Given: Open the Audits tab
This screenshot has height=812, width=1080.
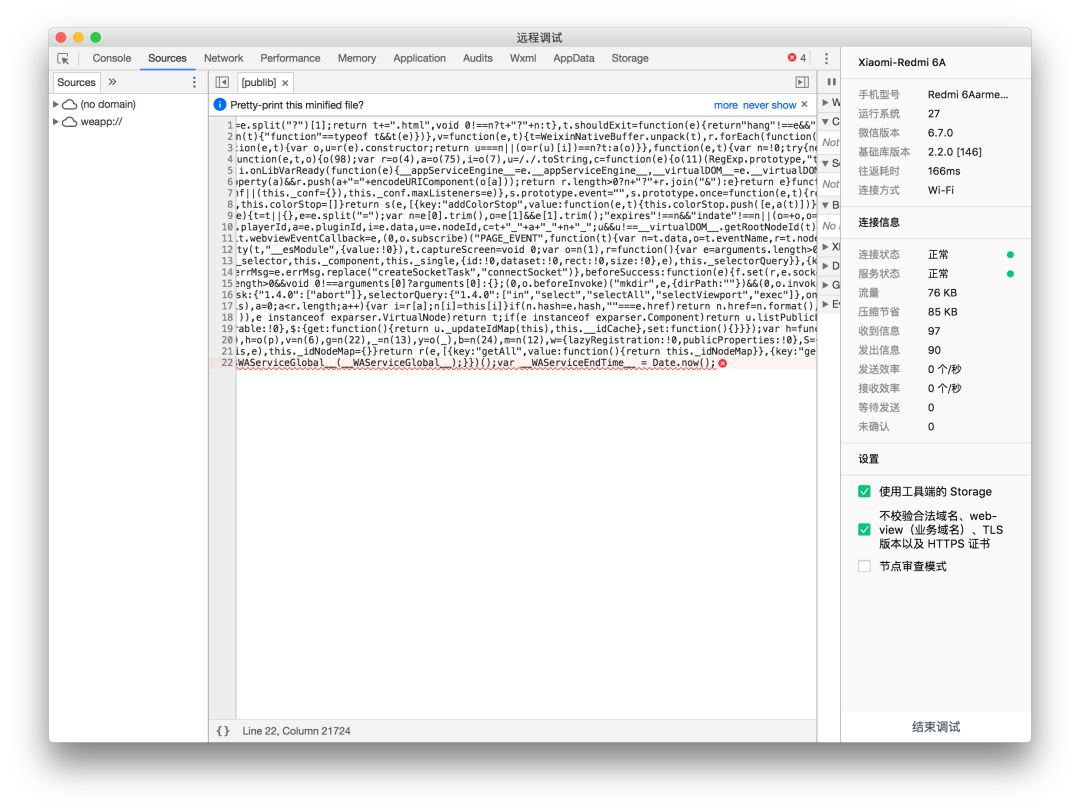Looking at the screenshot, I should [x=477, y=59].
